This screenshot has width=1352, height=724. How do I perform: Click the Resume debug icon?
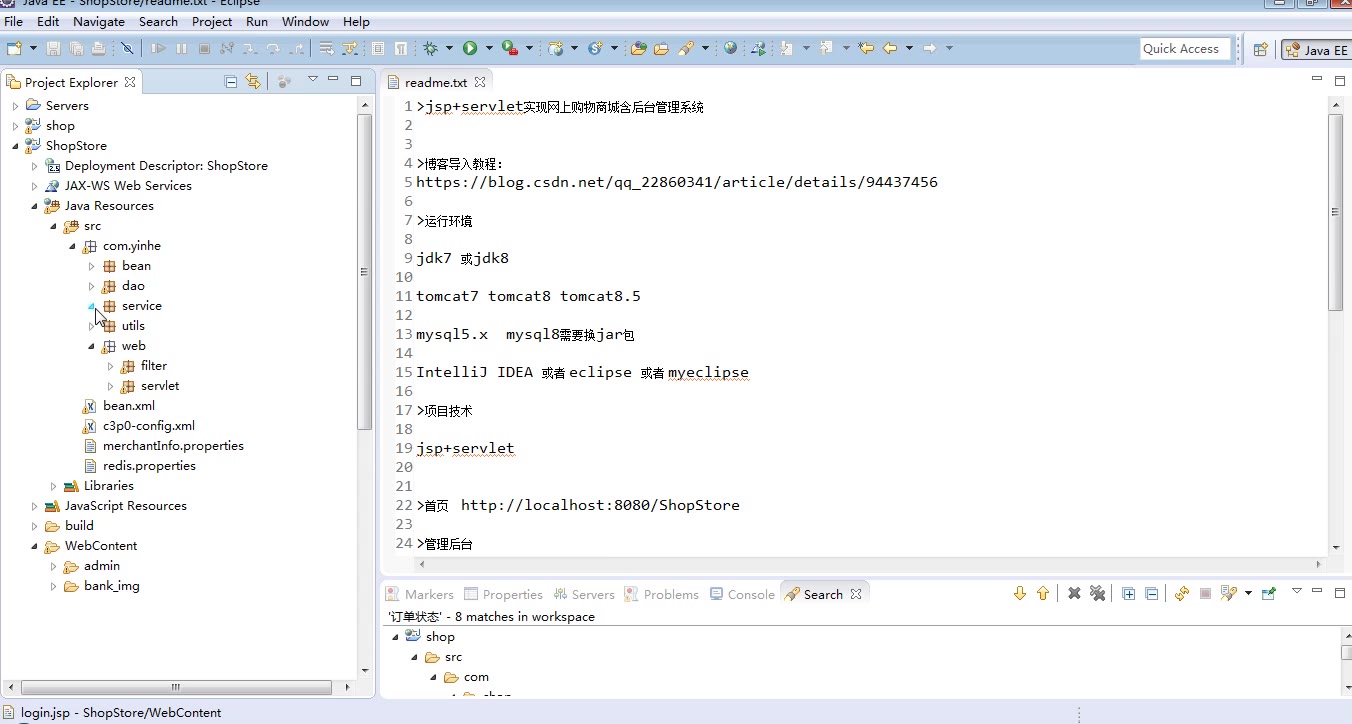(x=159, y=48)
